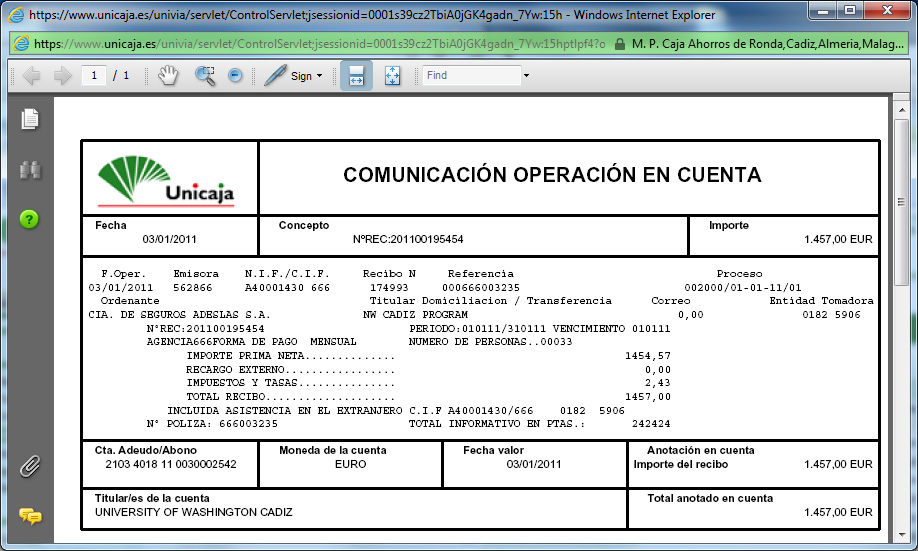
Task: Expand the Sign dropdown arrow
Action: [x=319, y=76]
